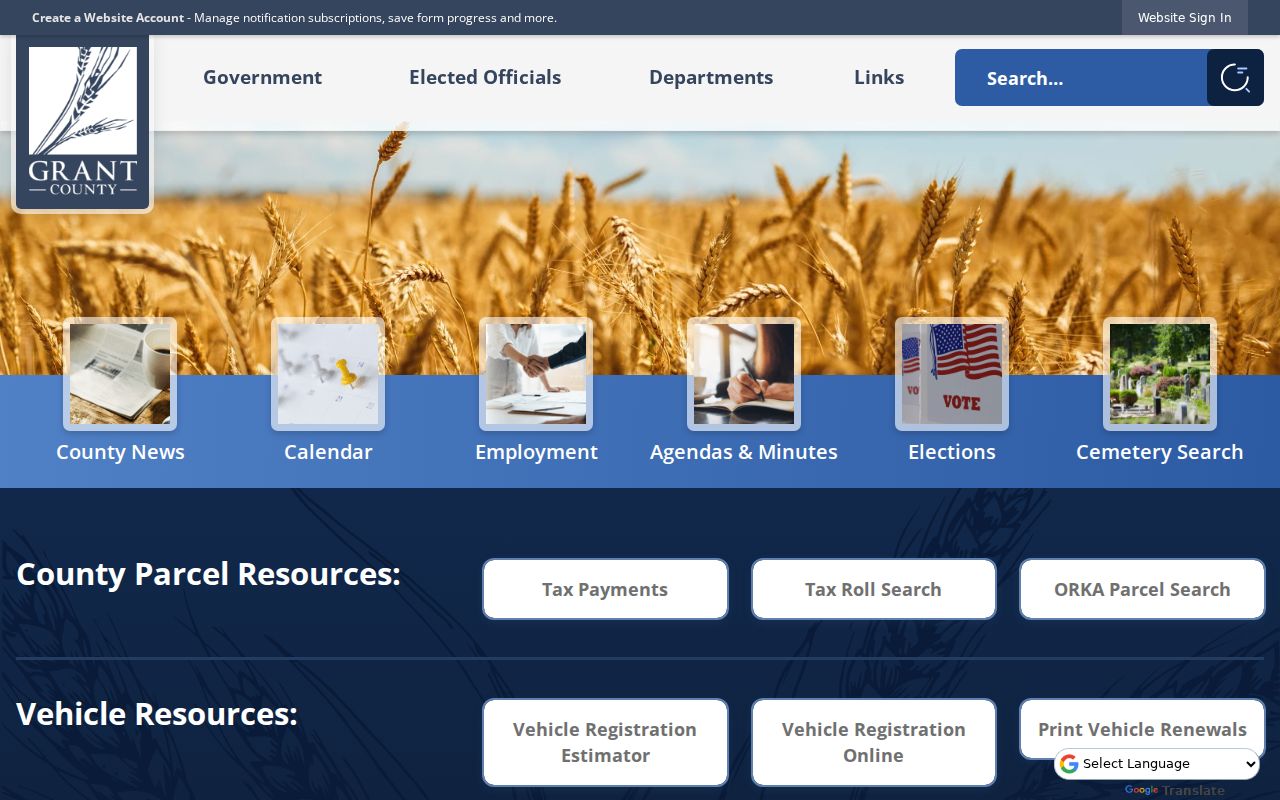This screenshot has width=1280, height=800.
Task: Click the Tax Payments button
Action: (x=605, y=589)
